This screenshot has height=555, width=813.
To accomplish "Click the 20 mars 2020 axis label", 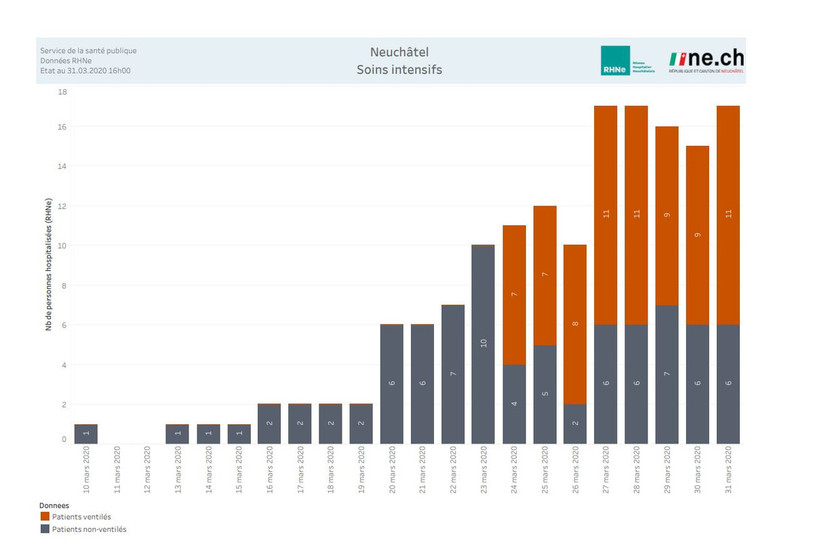I will click(392, 469).
